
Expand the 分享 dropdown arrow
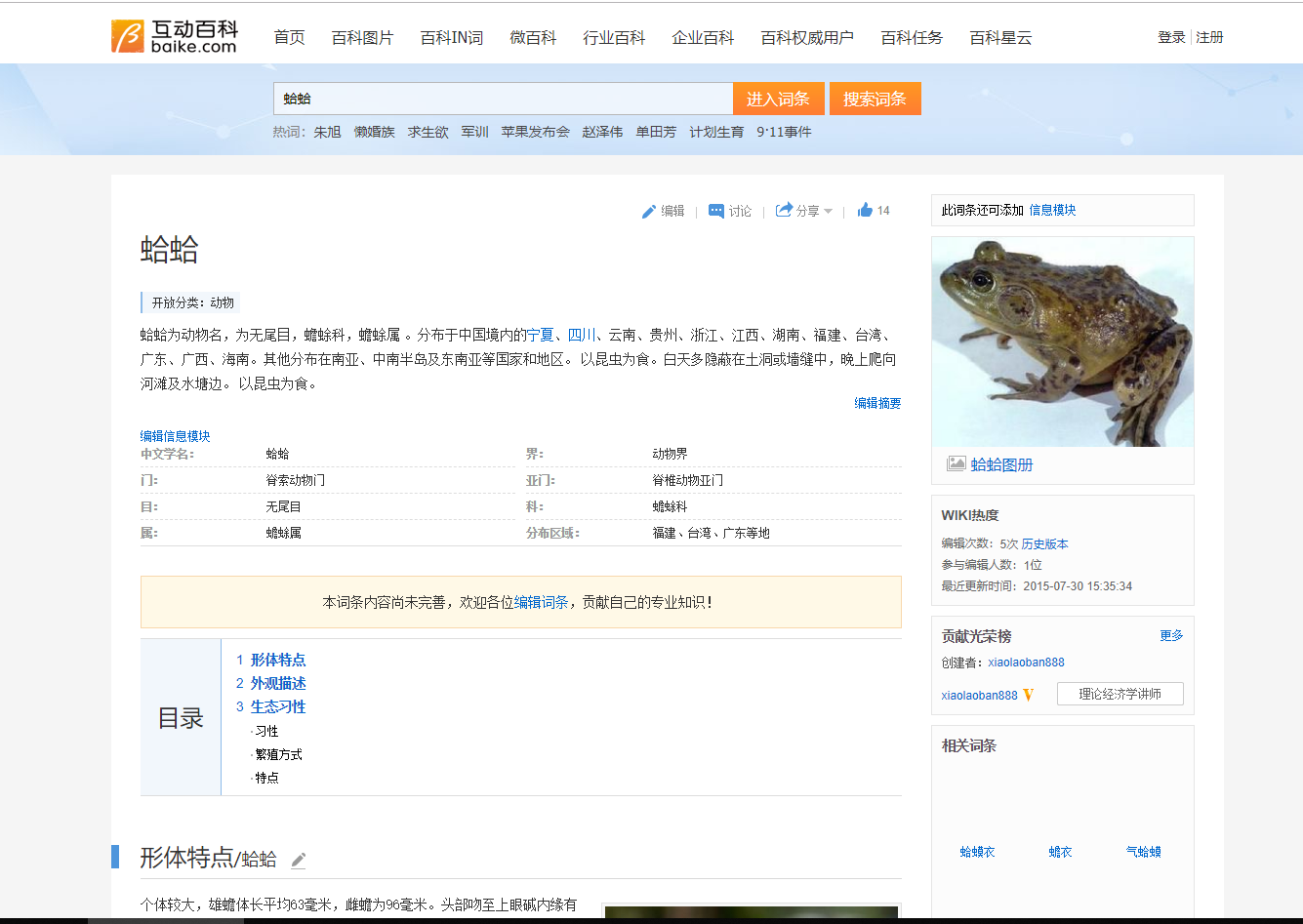[829, 211]
